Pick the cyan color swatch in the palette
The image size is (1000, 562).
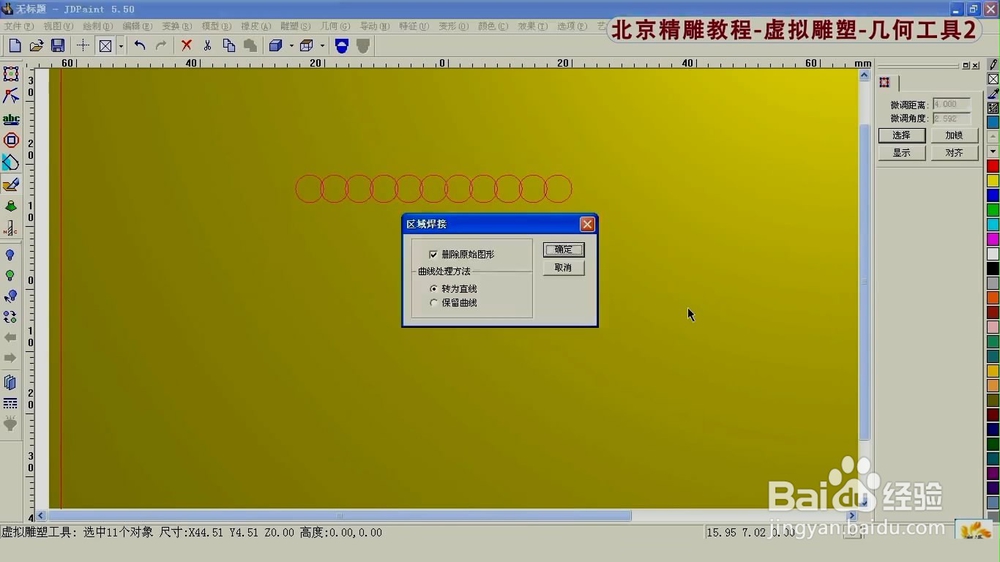993,225
